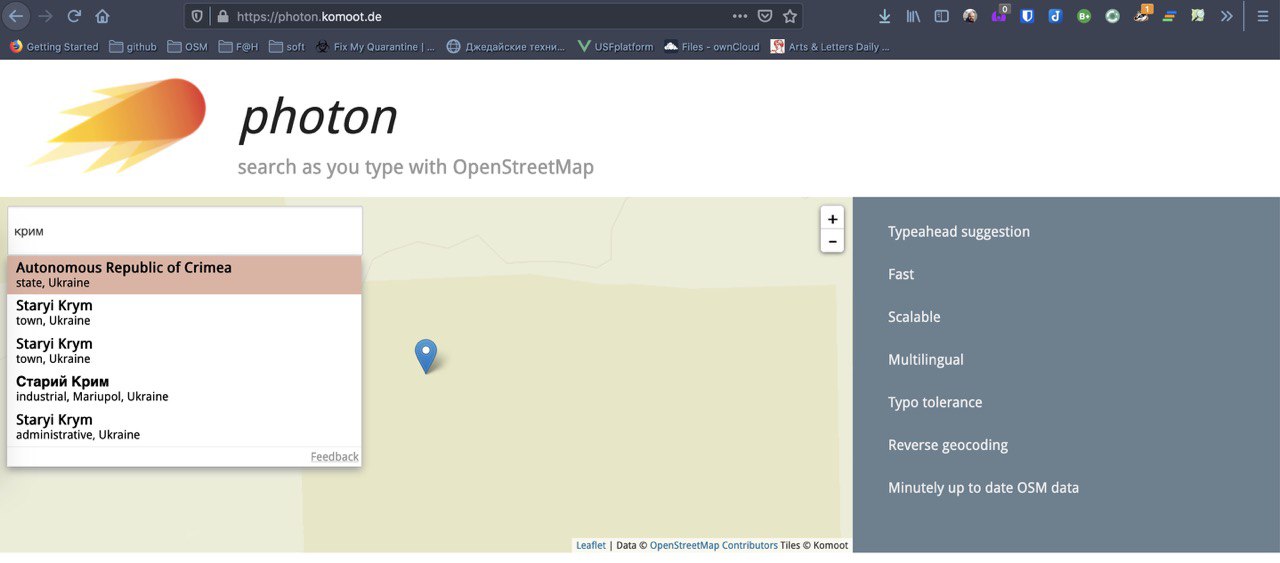Click the Scalable feature text
The image size is (1280, 563).
click(914, 317)
